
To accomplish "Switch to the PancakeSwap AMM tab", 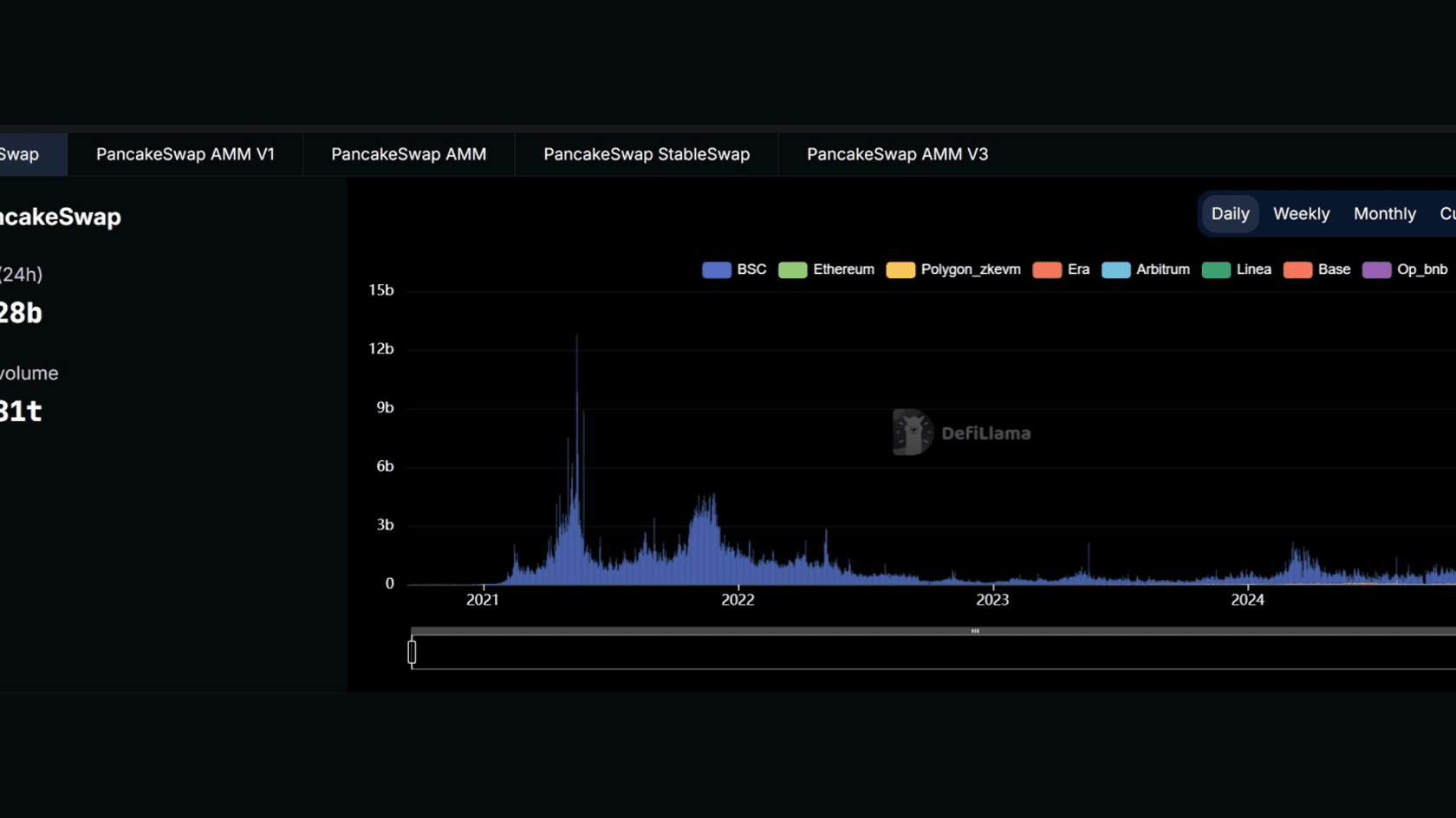I will click(409, 154).
